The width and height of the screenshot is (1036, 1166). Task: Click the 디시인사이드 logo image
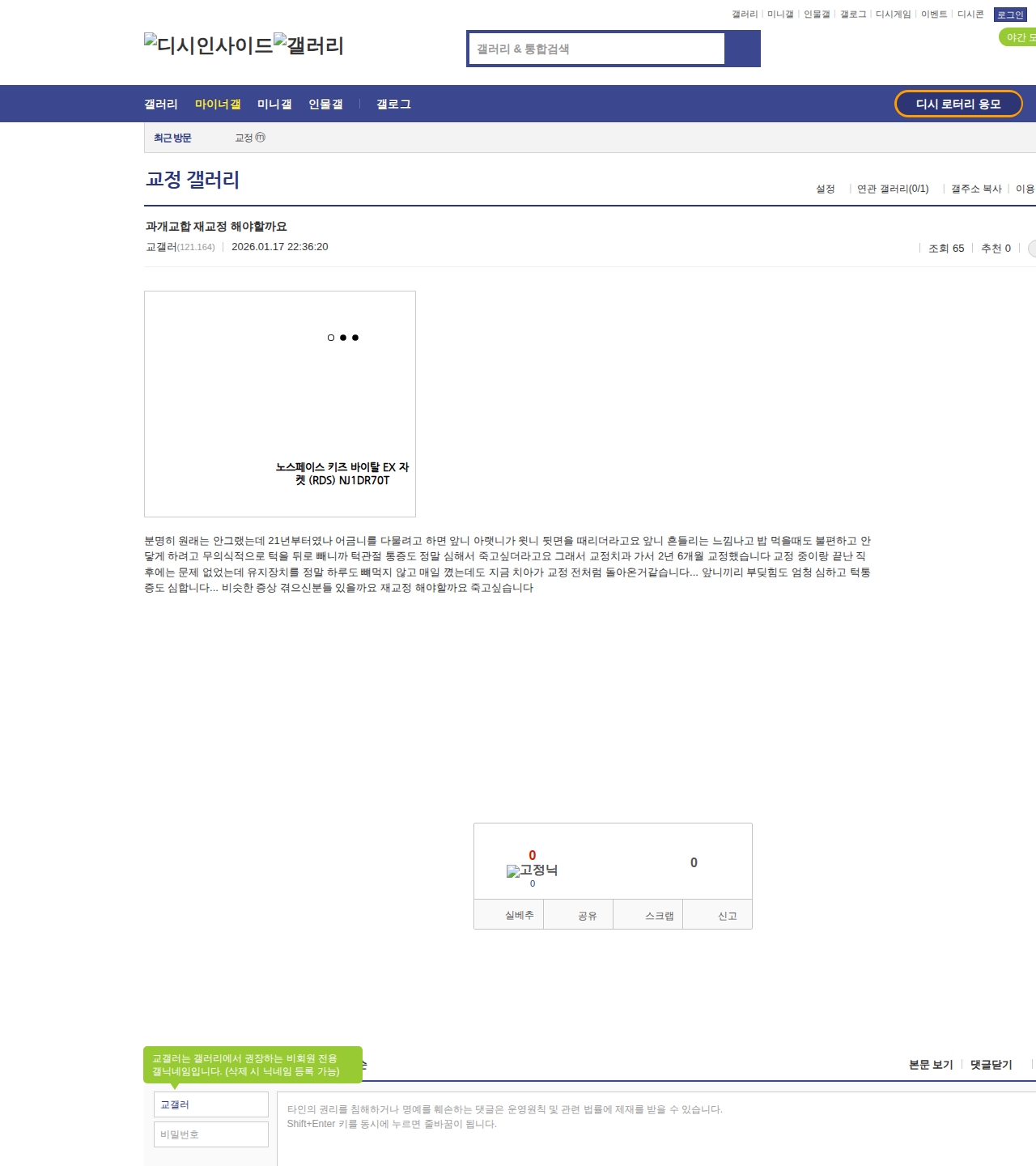point(209,45)
